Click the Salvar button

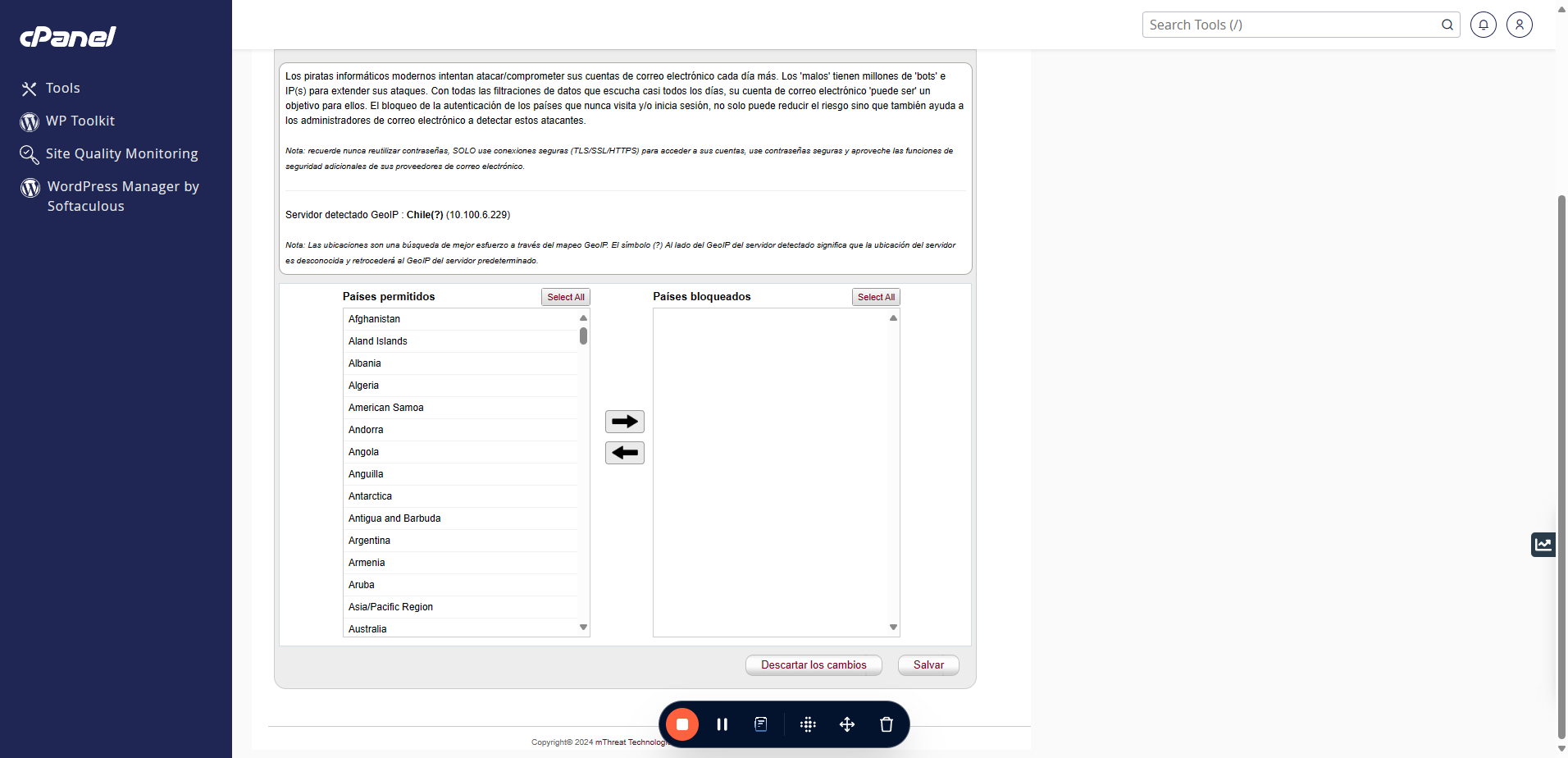(x=928, y=665)
